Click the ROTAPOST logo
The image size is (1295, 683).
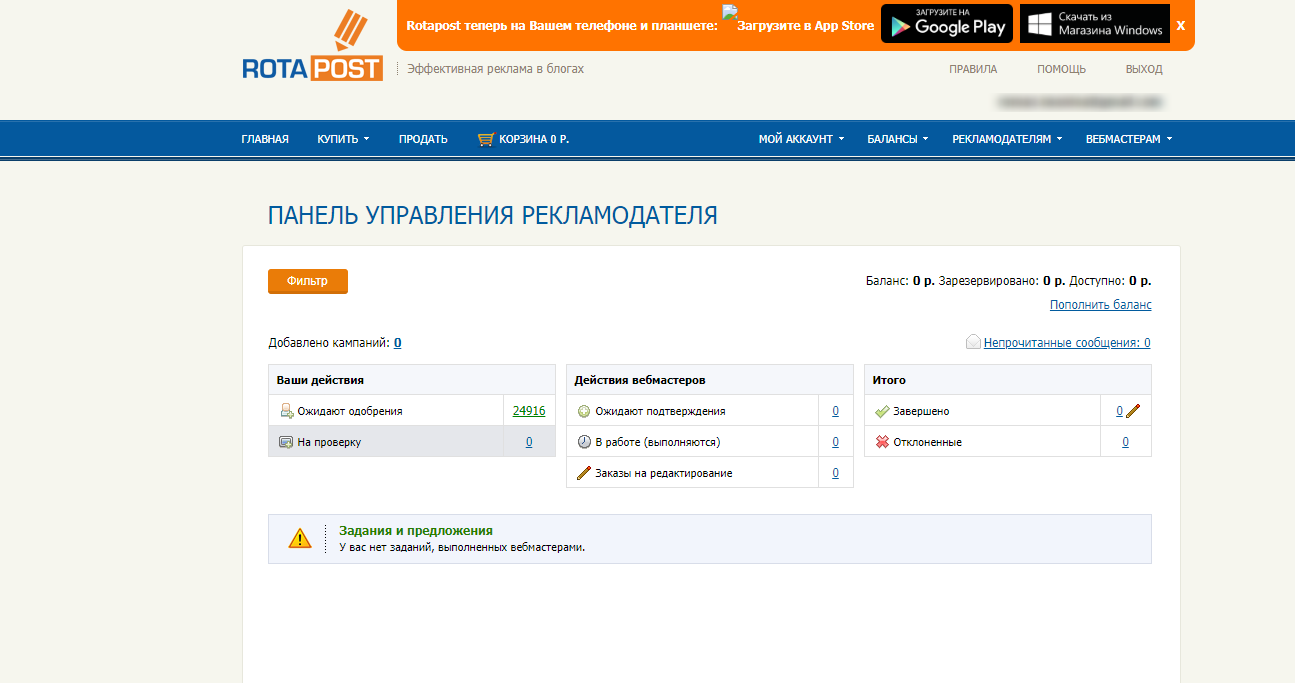pyautogui.click(x=312, y=44)
